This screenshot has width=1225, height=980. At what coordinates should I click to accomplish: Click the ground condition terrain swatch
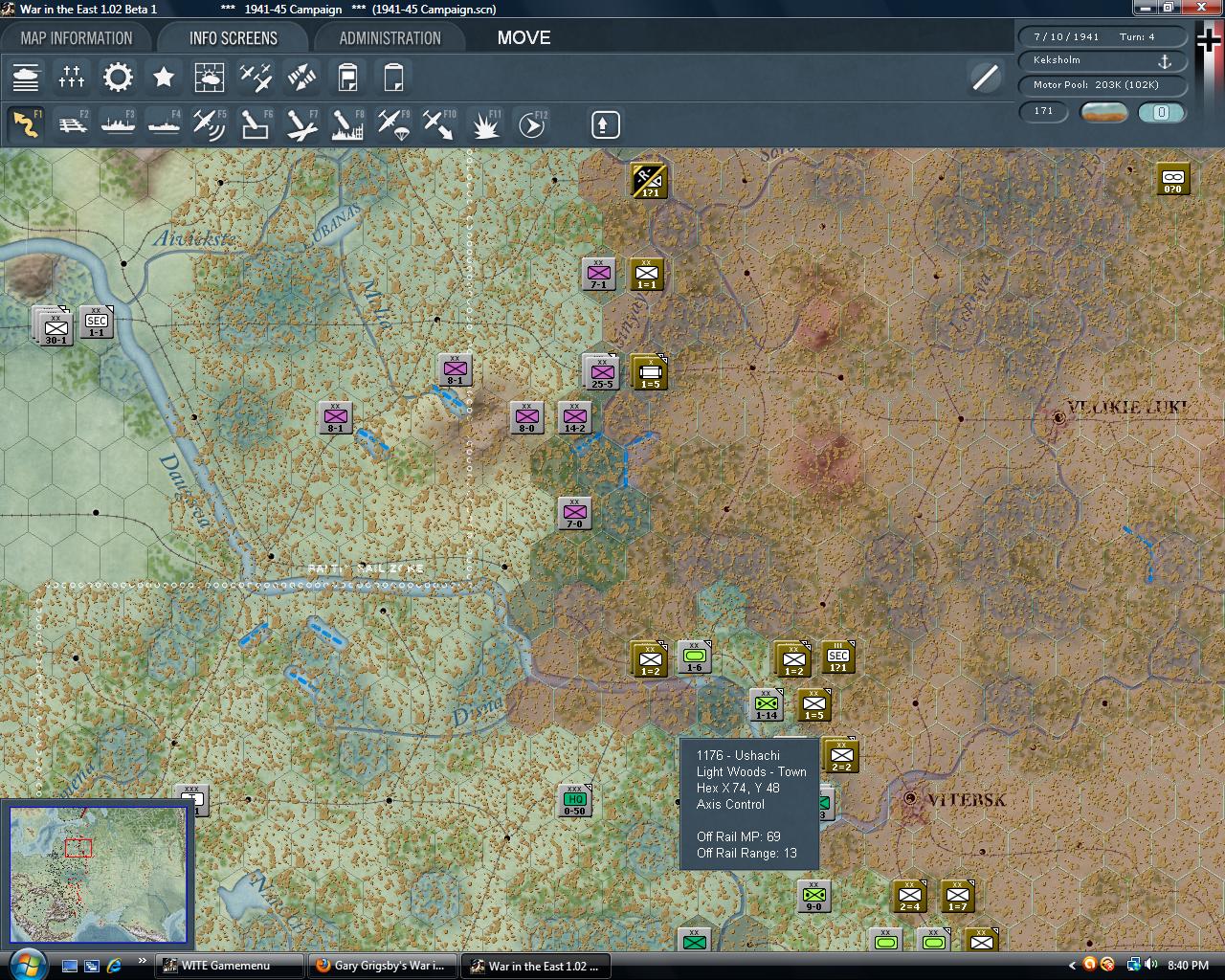(x=1103, y=112)
